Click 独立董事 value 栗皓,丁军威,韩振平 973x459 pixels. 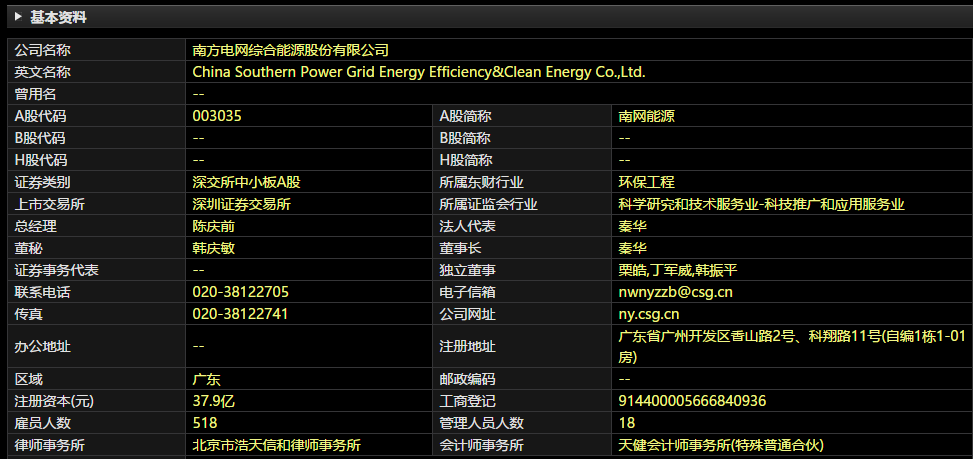(677, 270)
